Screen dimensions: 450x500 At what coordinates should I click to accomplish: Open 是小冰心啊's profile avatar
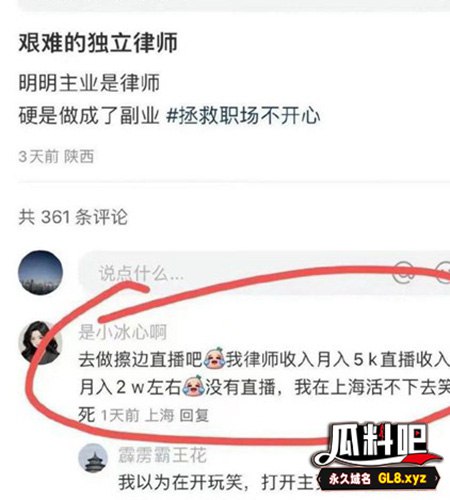tap(40, 342)
